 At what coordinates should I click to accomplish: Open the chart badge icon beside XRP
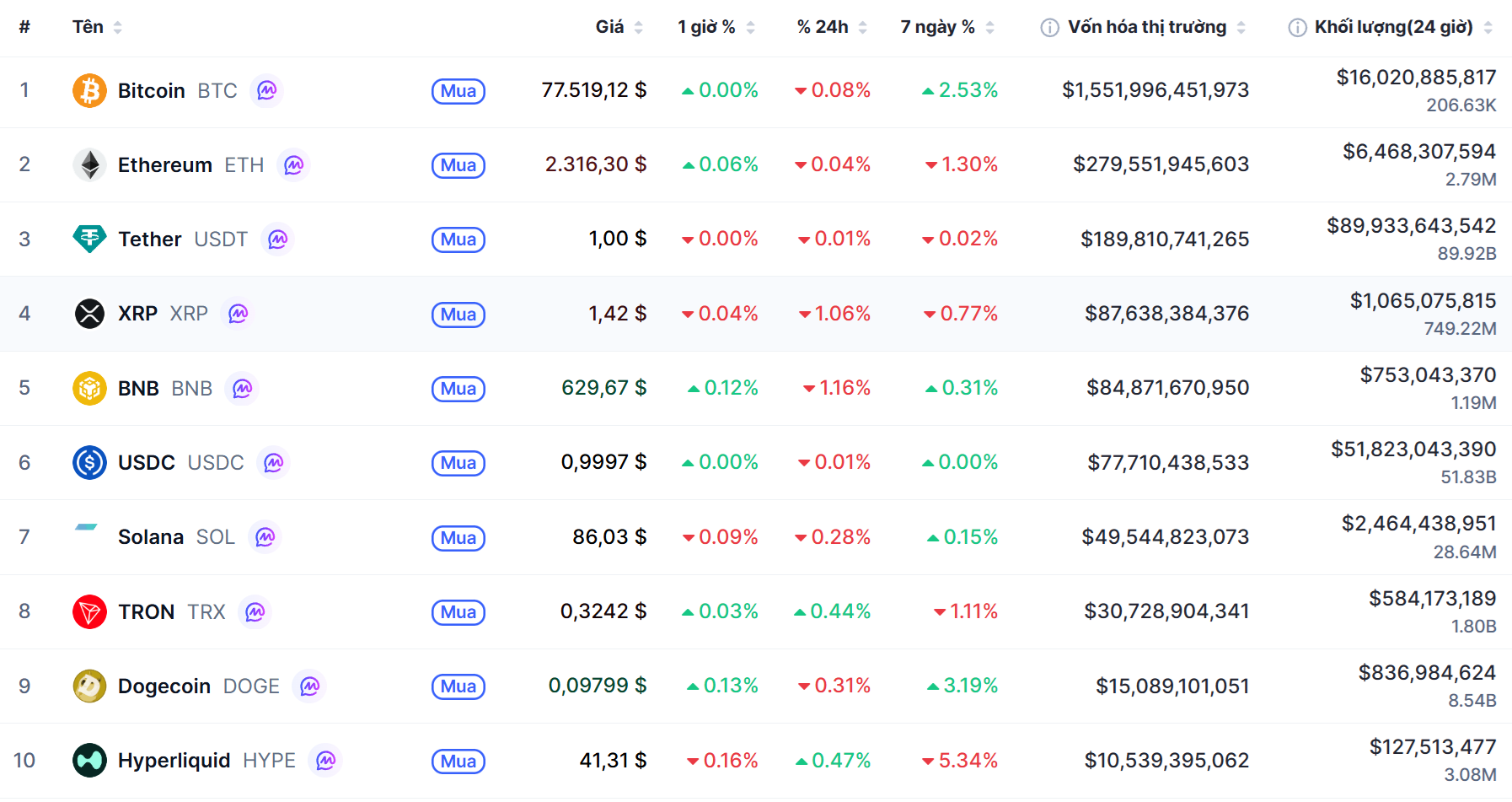tap(239, 314)
